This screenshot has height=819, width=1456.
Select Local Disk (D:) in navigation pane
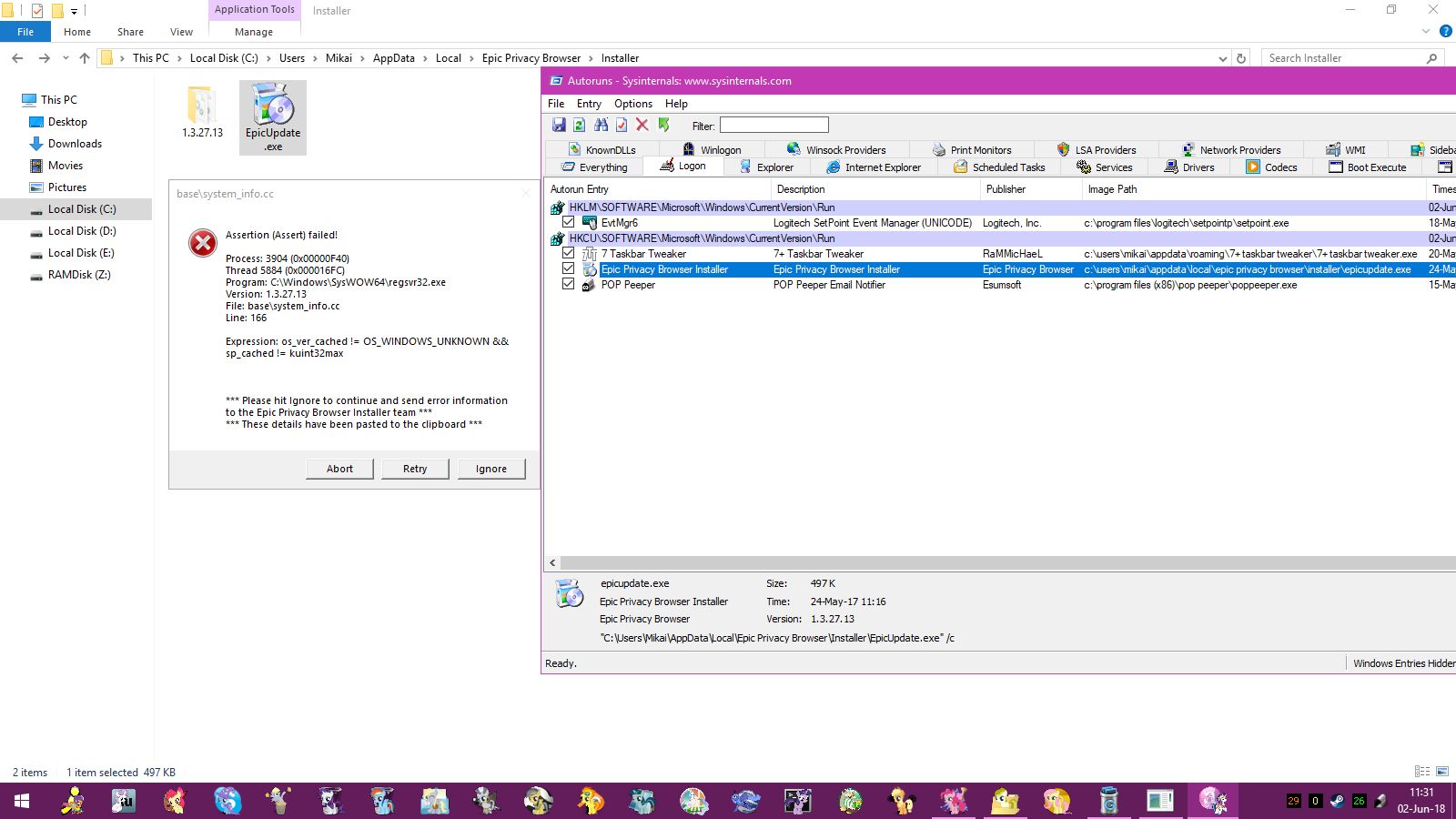pos(82,231)
